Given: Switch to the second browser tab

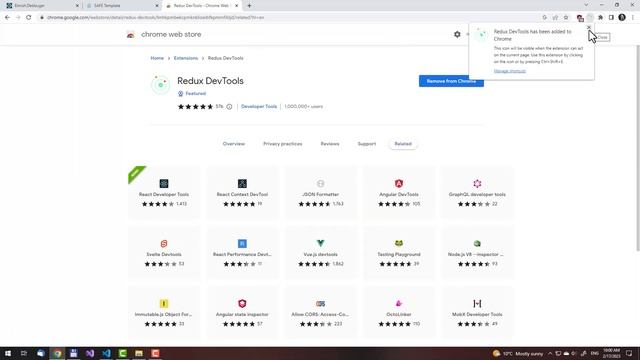Looking at the screenshot, I should tap(122, 6).
